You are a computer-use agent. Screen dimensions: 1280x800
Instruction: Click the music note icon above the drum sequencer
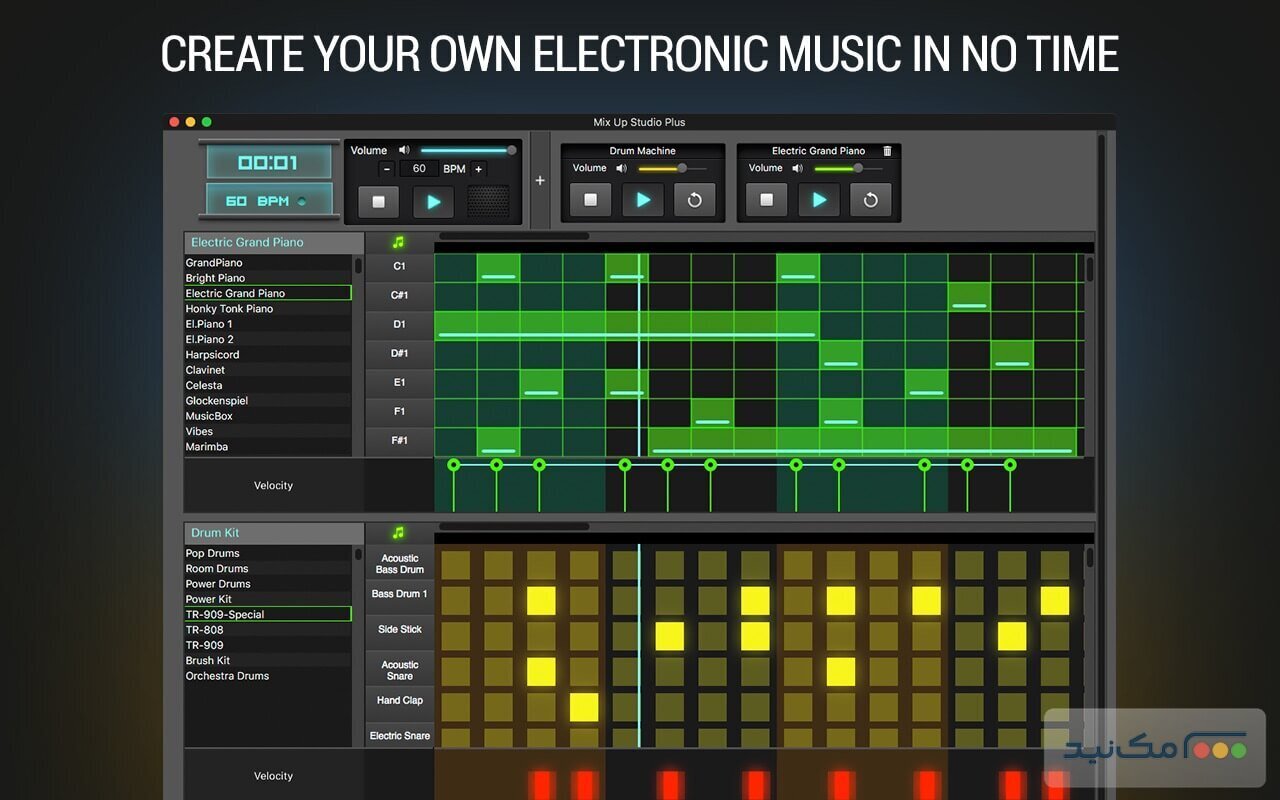click(x=398, y=532)
